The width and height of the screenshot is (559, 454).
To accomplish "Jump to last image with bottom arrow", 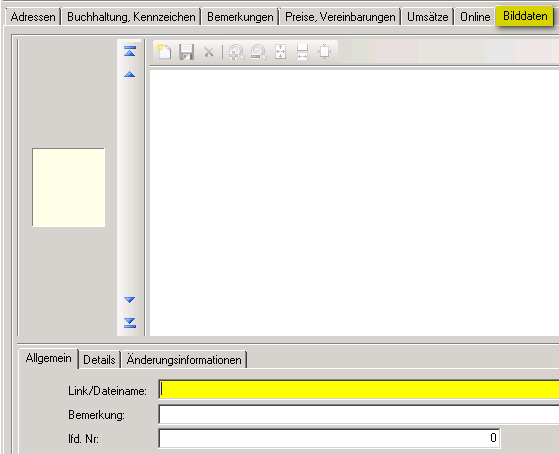I will pos(130,323).
